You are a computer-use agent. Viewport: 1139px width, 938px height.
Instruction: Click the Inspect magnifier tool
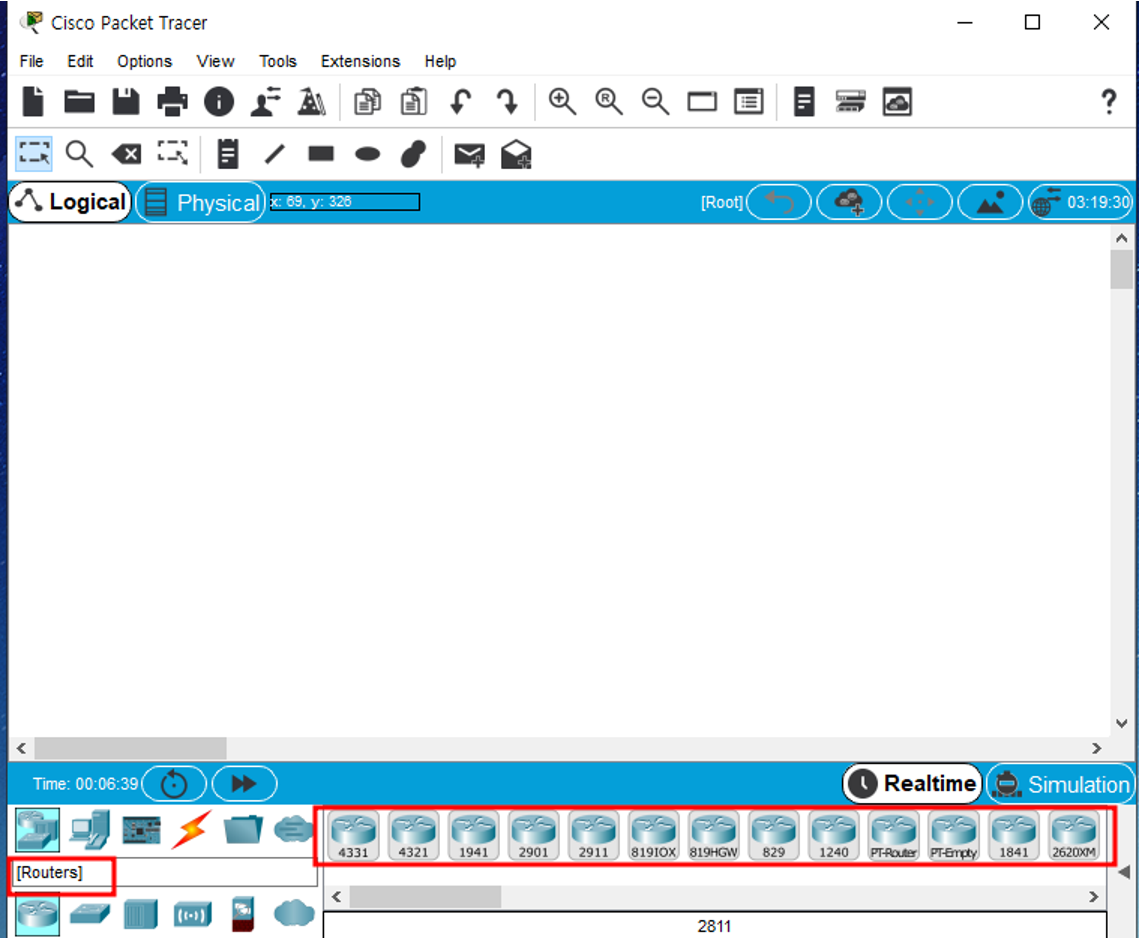coord(79,153)
